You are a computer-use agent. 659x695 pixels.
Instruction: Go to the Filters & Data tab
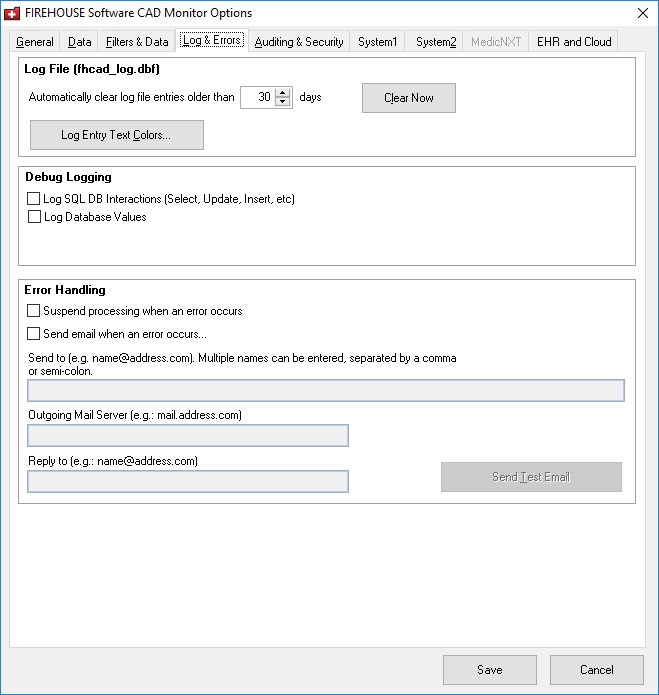[x=137, y=42]
